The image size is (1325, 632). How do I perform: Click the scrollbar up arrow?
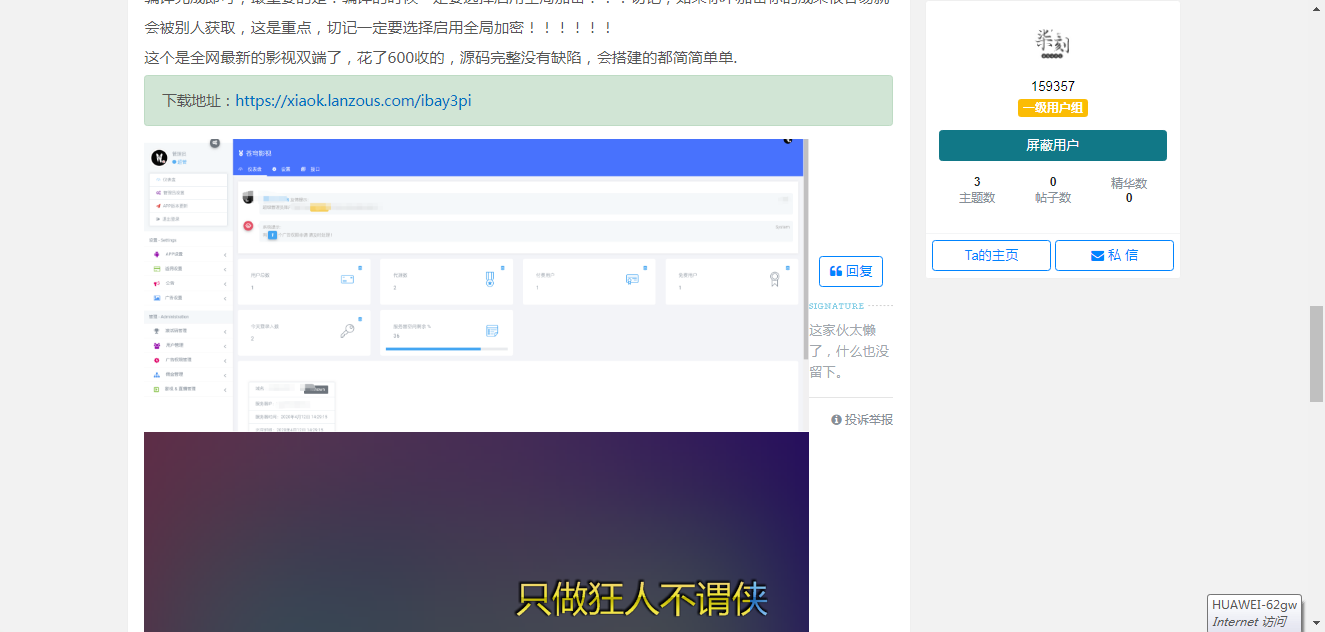1317,7
